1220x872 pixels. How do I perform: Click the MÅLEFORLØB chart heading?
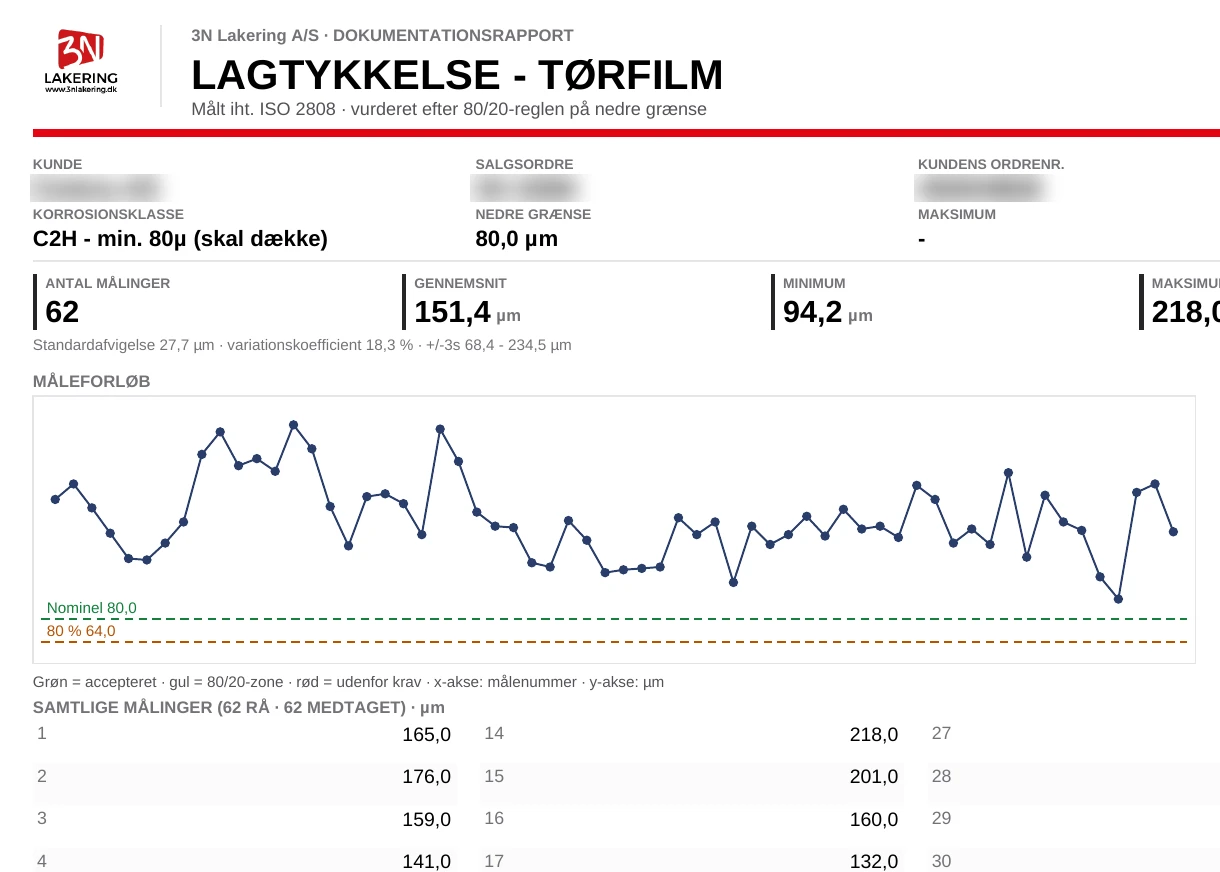pyautogui.click(x=92, y=381)
